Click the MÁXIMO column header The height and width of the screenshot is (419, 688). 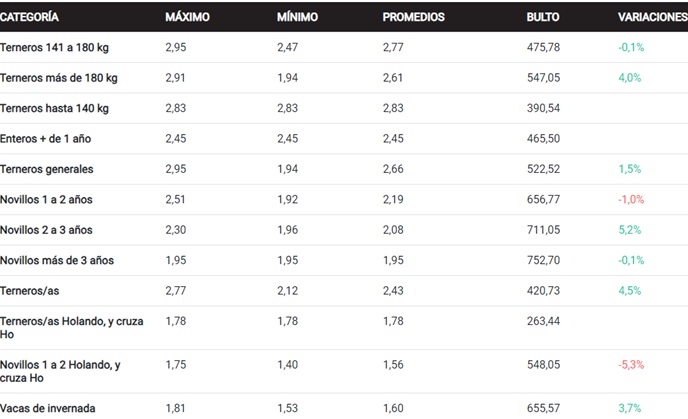coord(187,17)
